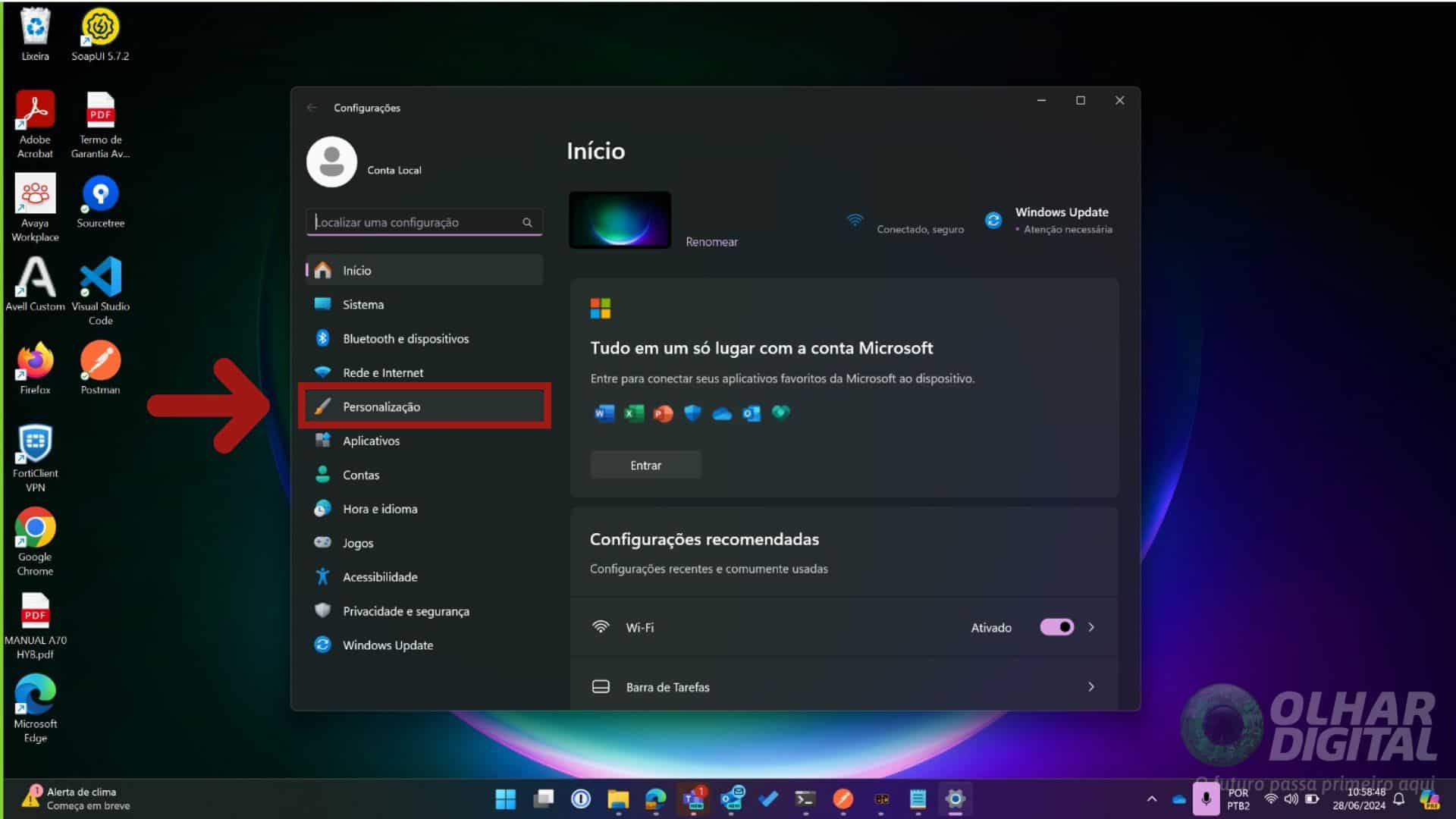Screen dimensions: 1456x819
Task: Focus the Localizar uma configuração search box
Action: (424, 222)
